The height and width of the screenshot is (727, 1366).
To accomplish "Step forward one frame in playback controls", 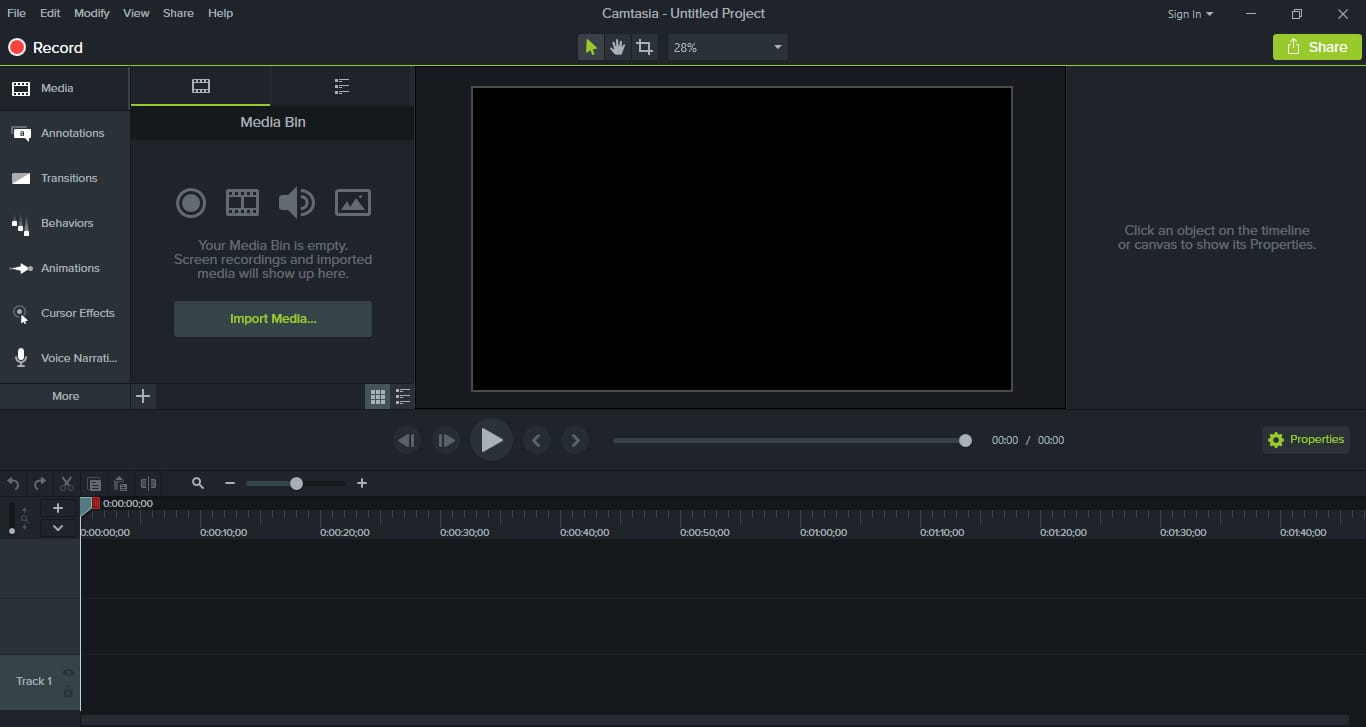I will 446,440.
